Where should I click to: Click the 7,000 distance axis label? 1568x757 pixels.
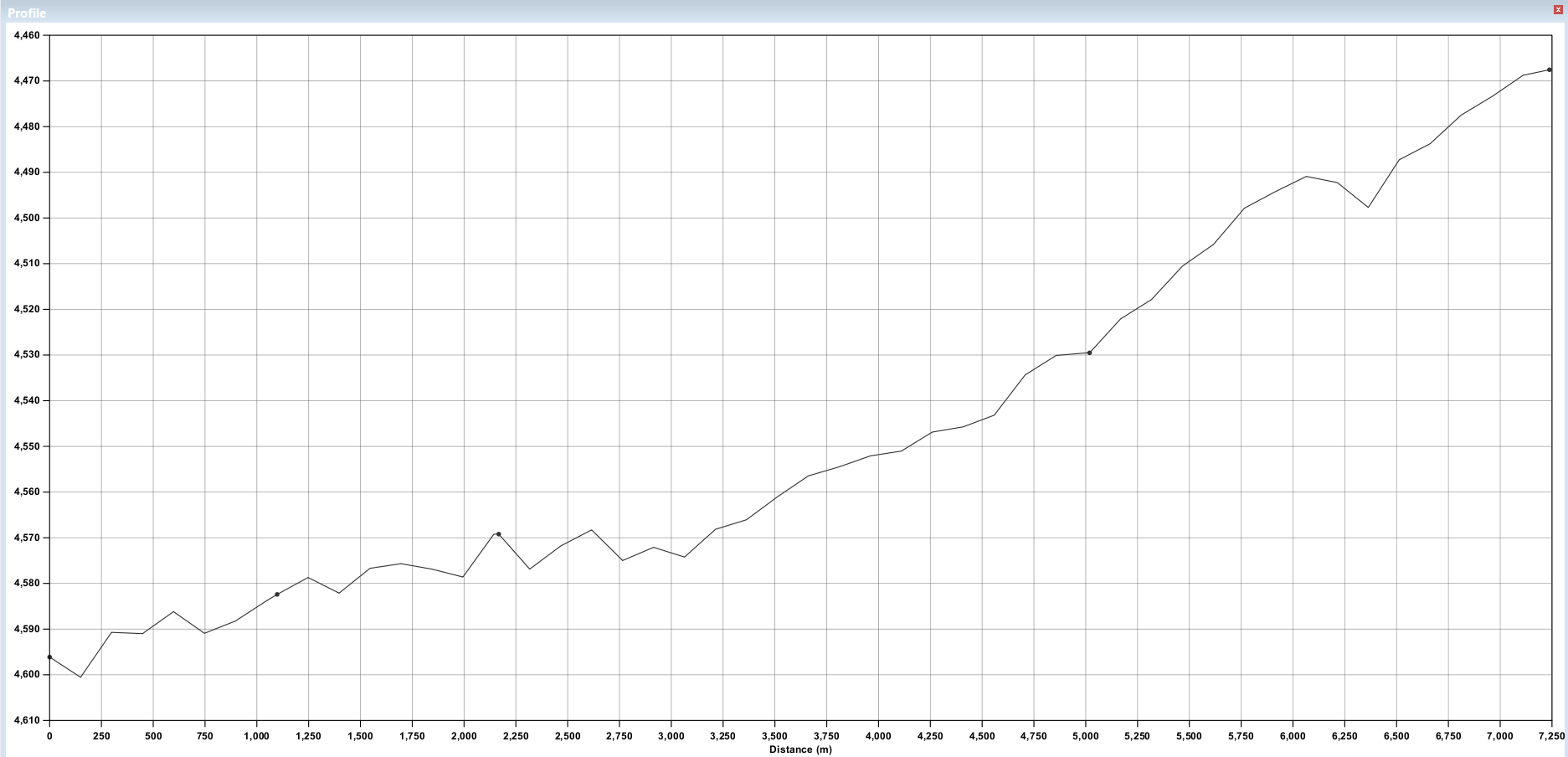coord(1500,736)
